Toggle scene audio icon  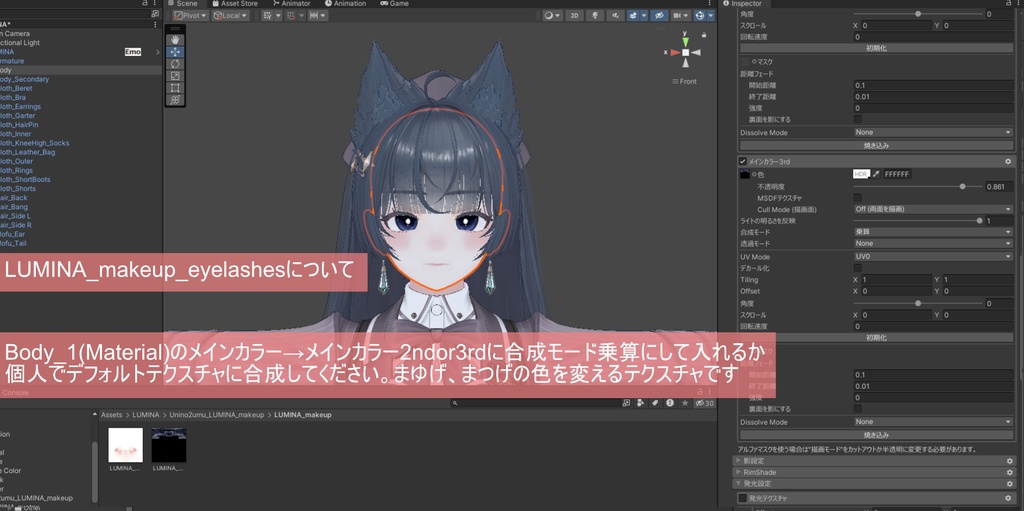tap(615, 16)
